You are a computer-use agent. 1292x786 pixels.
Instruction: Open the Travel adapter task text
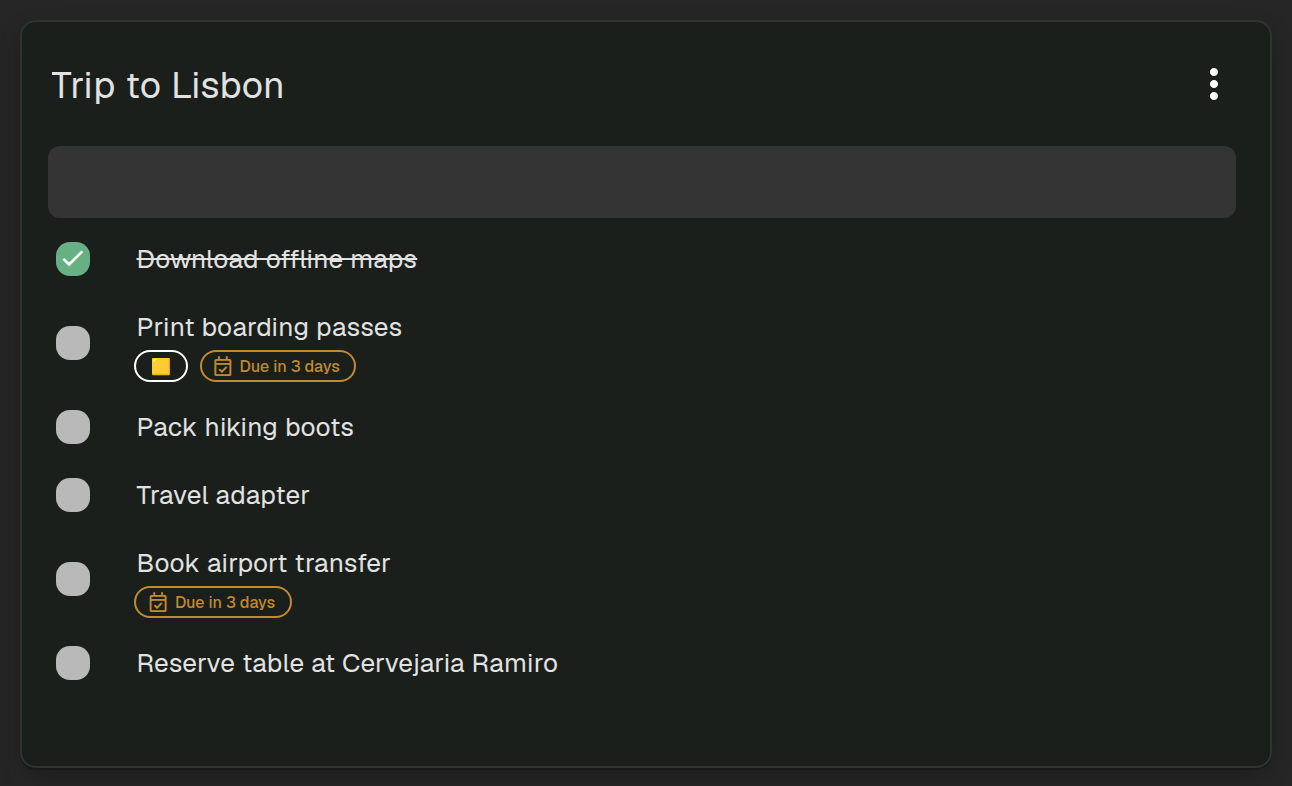[x=223, y=495]
